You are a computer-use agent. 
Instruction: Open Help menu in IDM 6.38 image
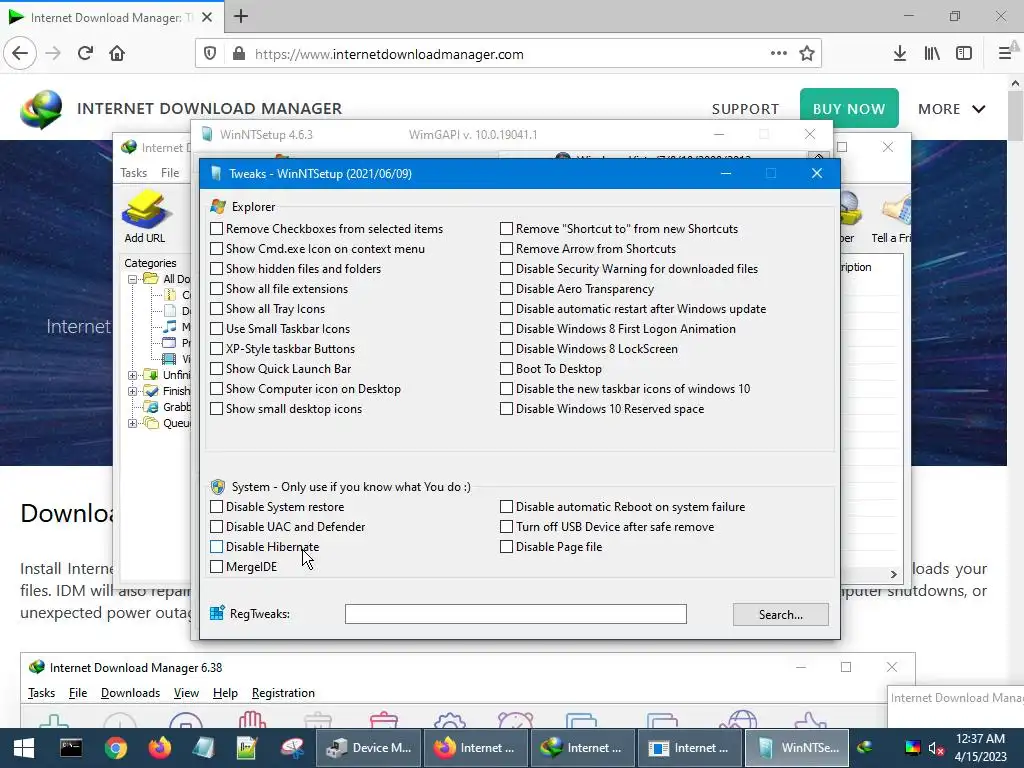pos(225,693)
